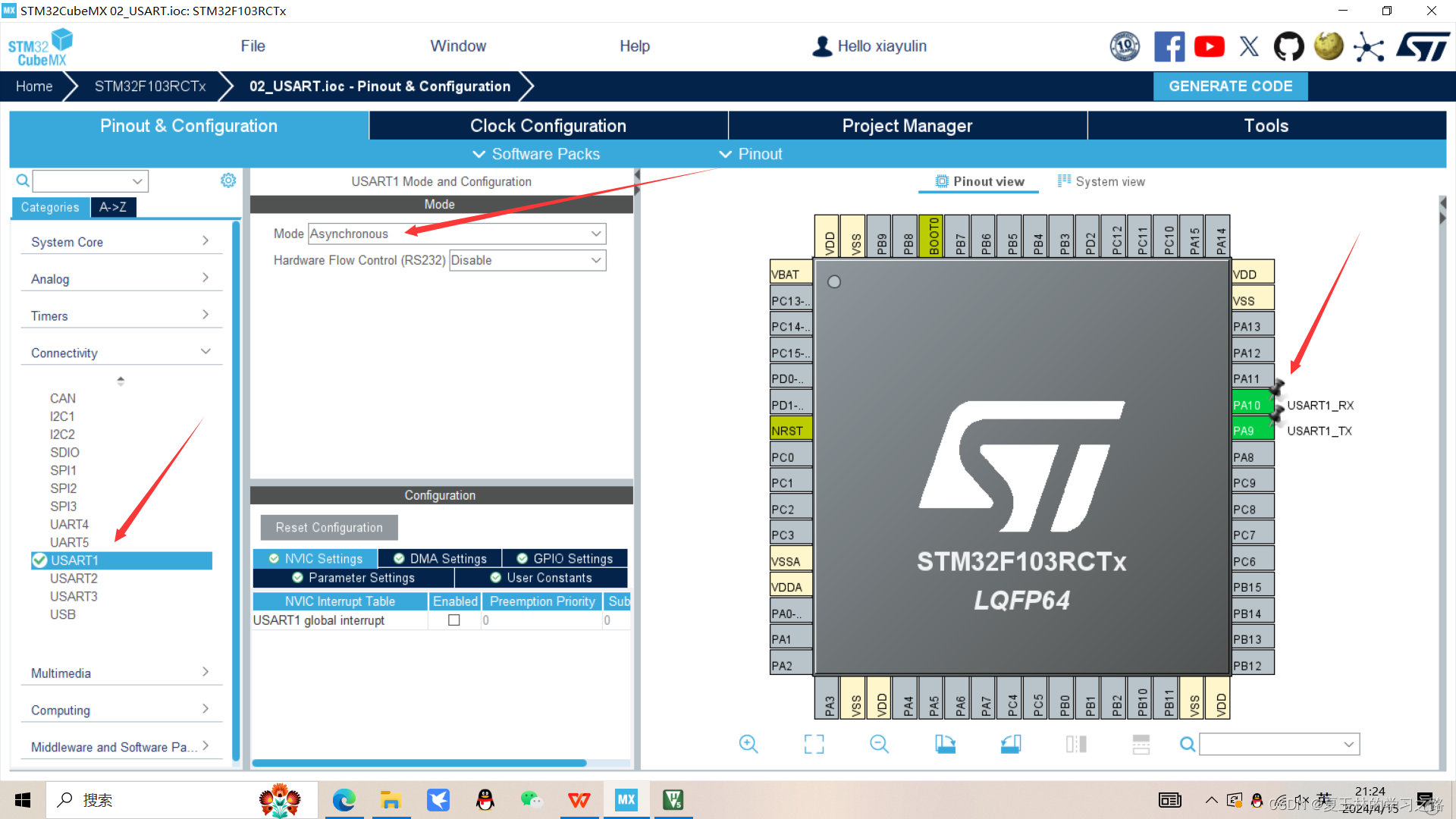Toggle the USART1 enabled check mark
The width and height of the screenshot is (1456, 819).
(39, 560)
